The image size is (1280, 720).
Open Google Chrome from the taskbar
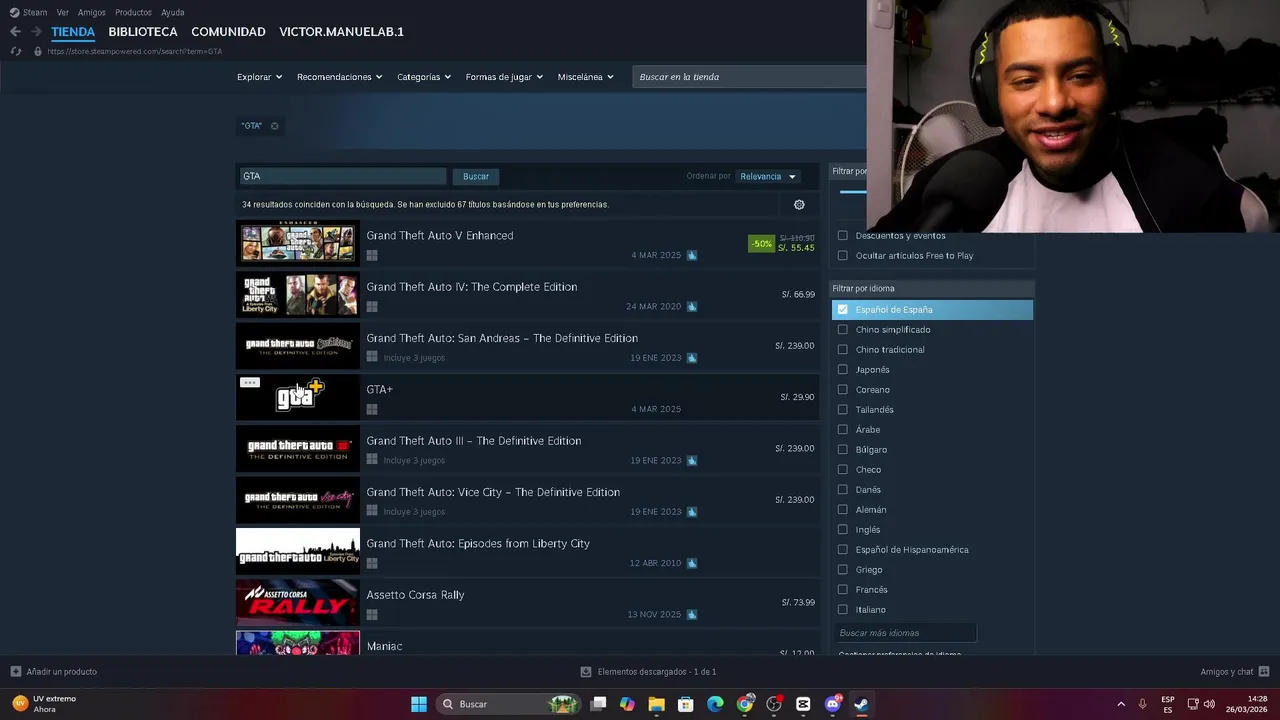[745, 704]
